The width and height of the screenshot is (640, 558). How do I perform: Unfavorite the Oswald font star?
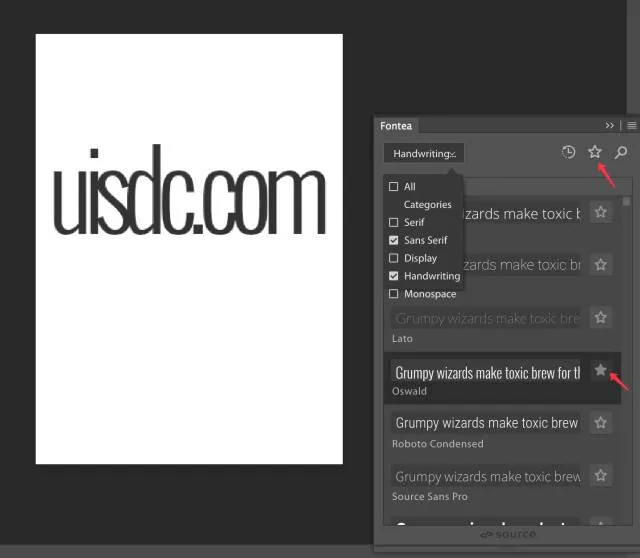[600, 370]
